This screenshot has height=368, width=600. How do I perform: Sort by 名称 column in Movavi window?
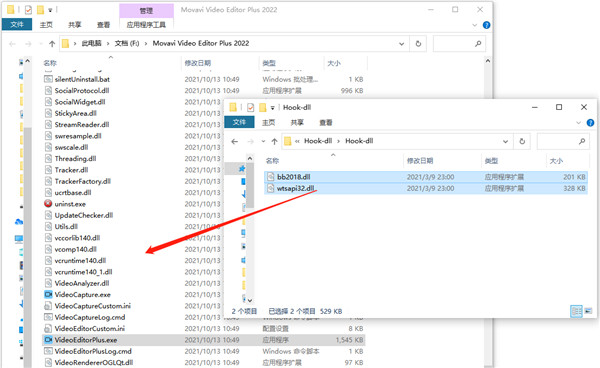click(50, 63)
